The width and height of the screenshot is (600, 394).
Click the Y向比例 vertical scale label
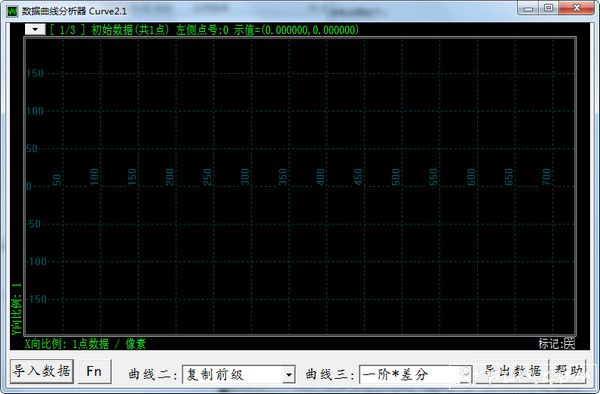(x=16, y=309)
